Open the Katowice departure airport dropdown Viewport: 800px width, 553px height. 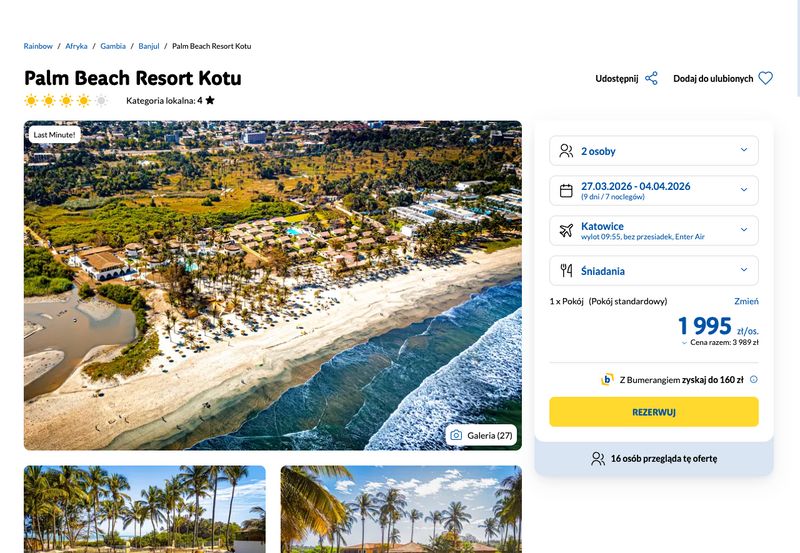tap(654, 231)
